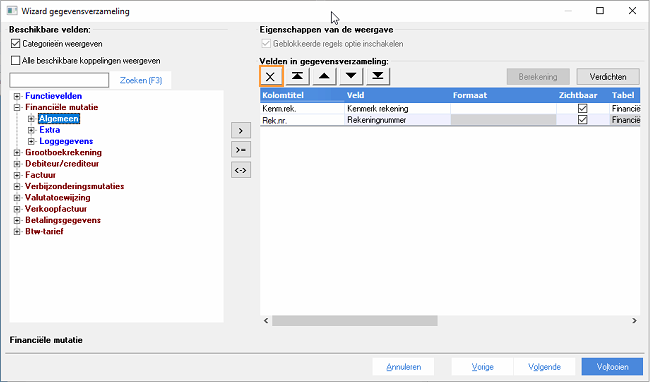
Task: Click the Kenmerk rekening field cell
Action: coord(398,109)
